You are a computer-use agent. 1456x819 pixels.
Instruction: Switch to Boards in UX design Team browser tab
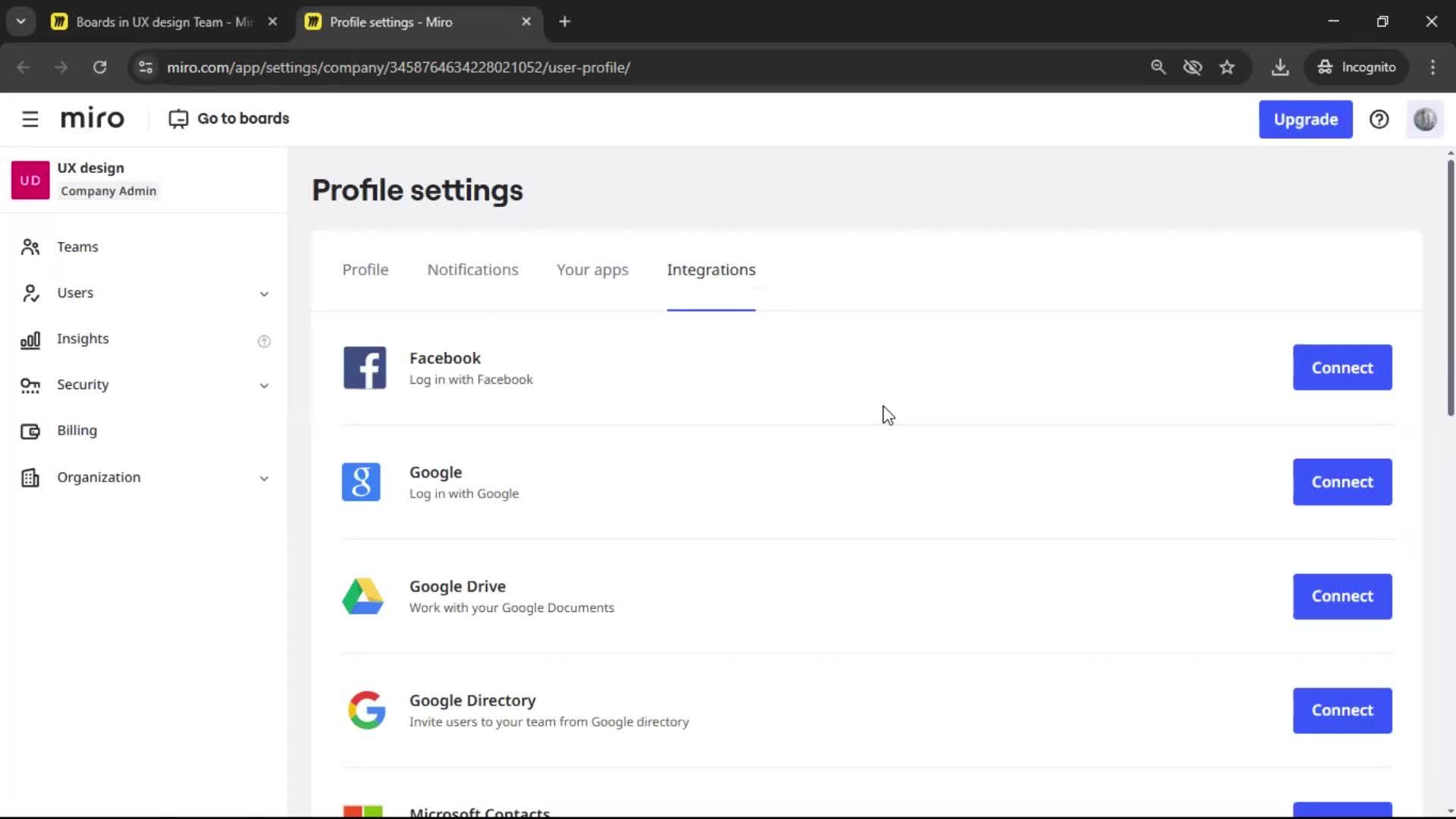(164, 22)
